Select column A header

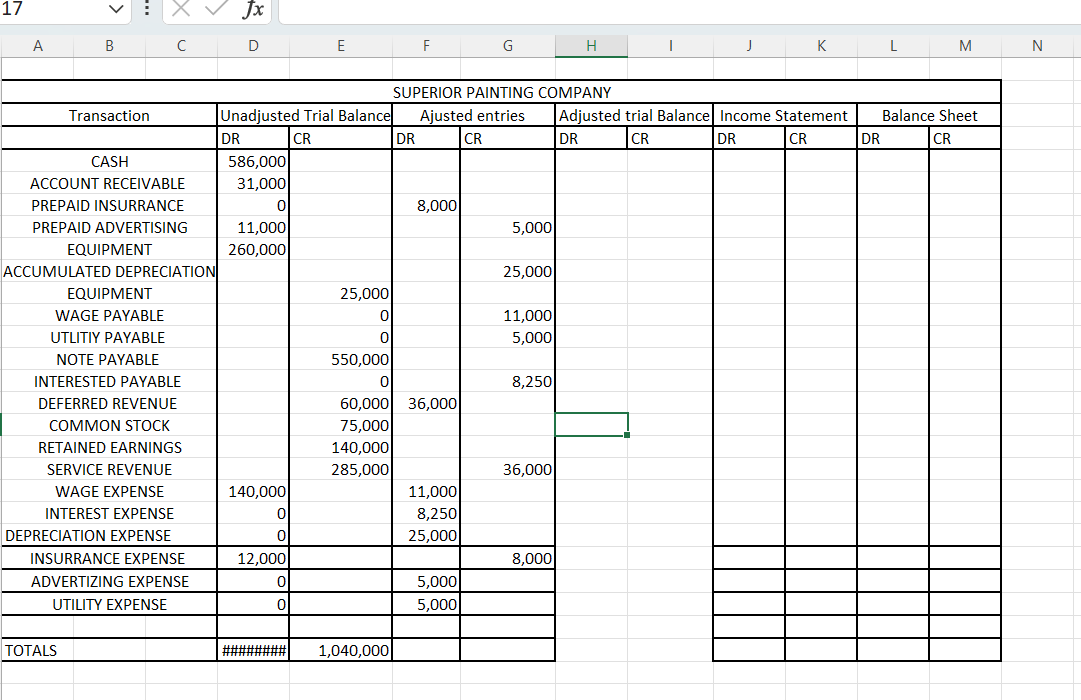[x=38, y=46]
